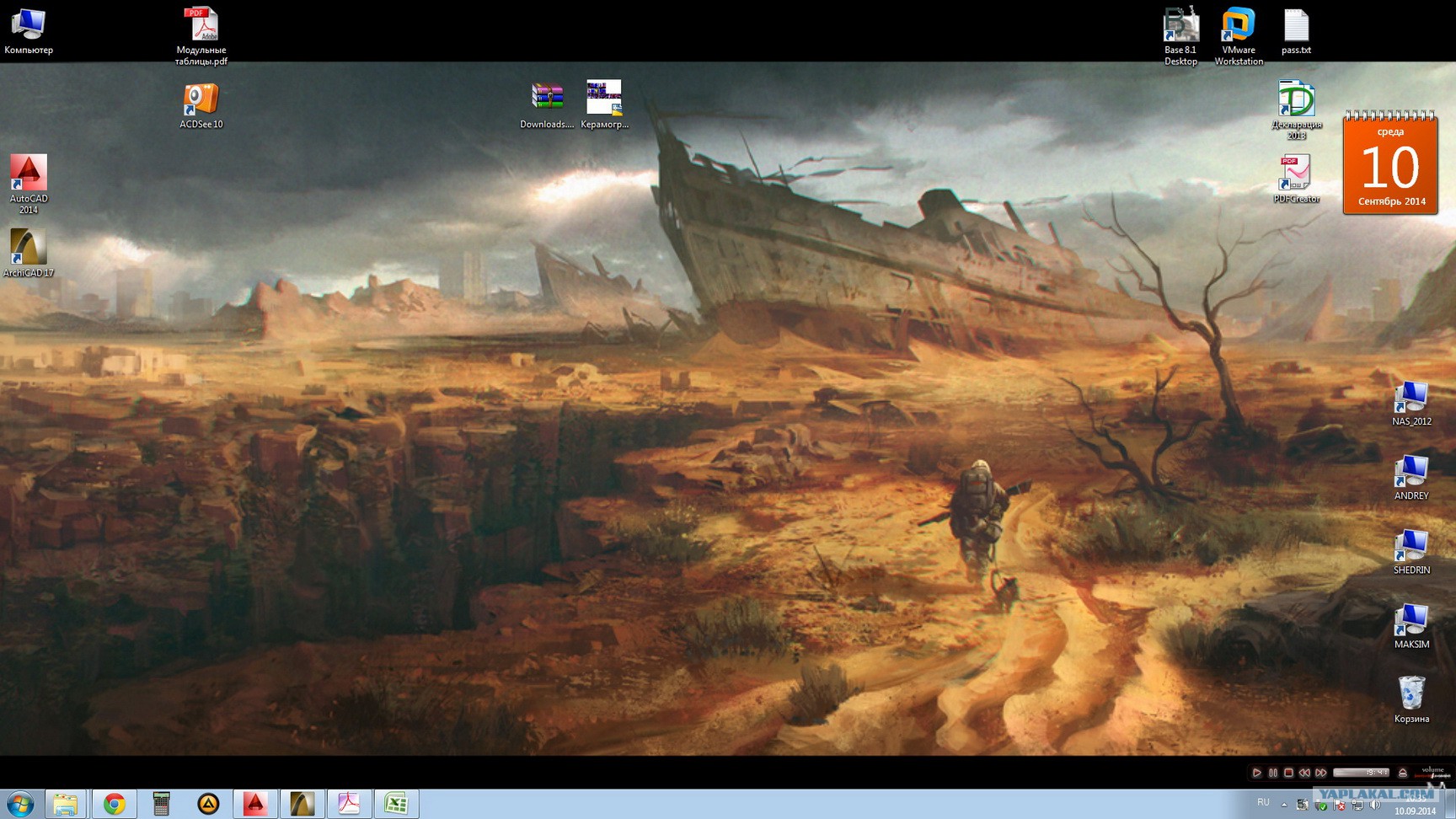Image resolution: width=1456 pixels, height=819 pixels.
Task: Select the Керамогр... file thumbnail on desktop
Action: pos(604,105)
